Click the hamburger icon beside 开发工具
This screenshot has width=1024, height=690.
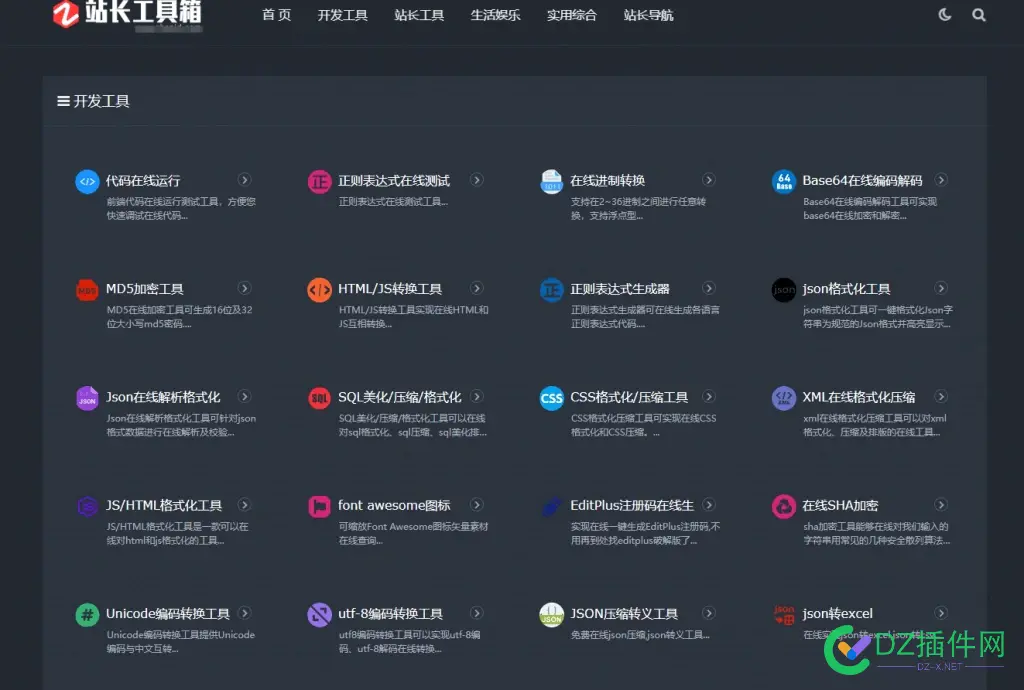62,100
